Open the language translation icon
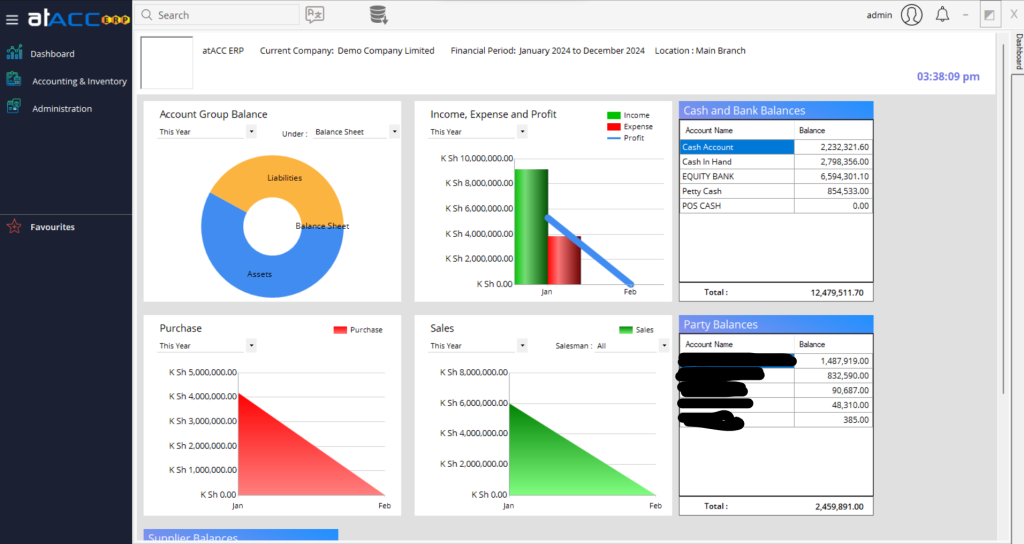This screenshot has height=544, width=1024. (x=315, y=14)
